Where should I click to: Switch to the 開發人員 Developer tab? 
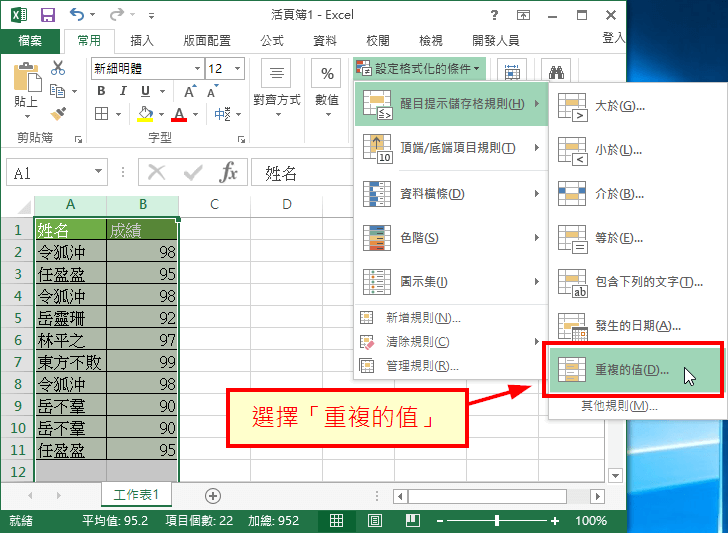coord(495,41)
